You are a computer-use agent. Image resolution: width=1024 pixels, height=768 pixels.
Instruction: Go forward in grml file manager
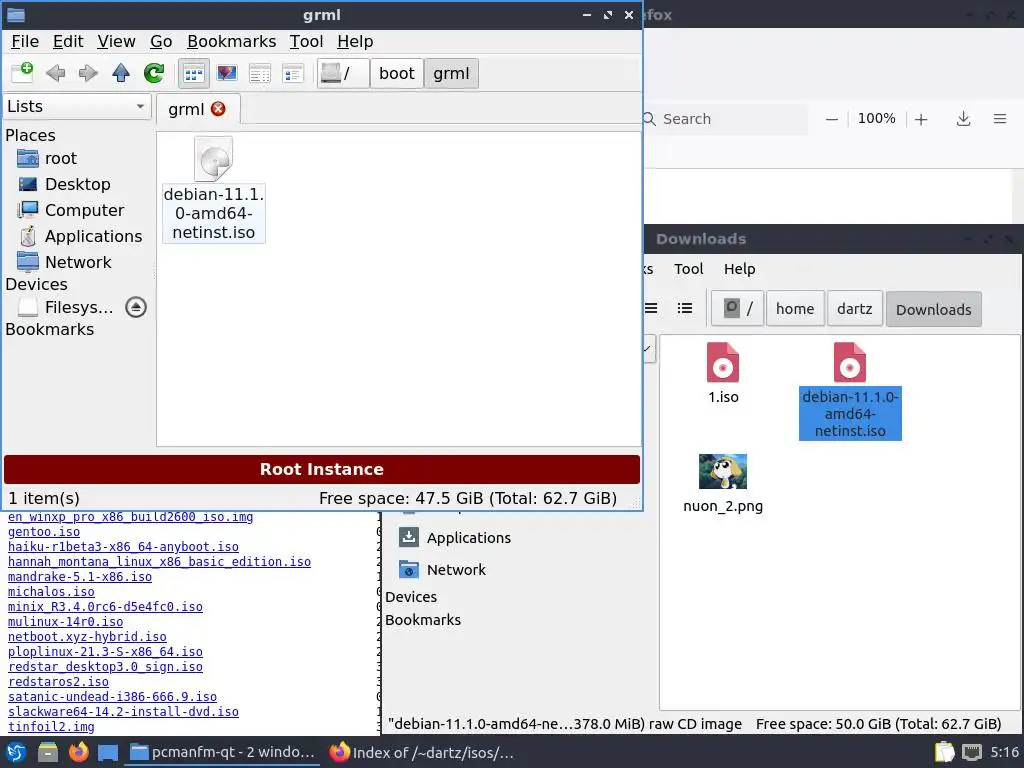[88, 73]
